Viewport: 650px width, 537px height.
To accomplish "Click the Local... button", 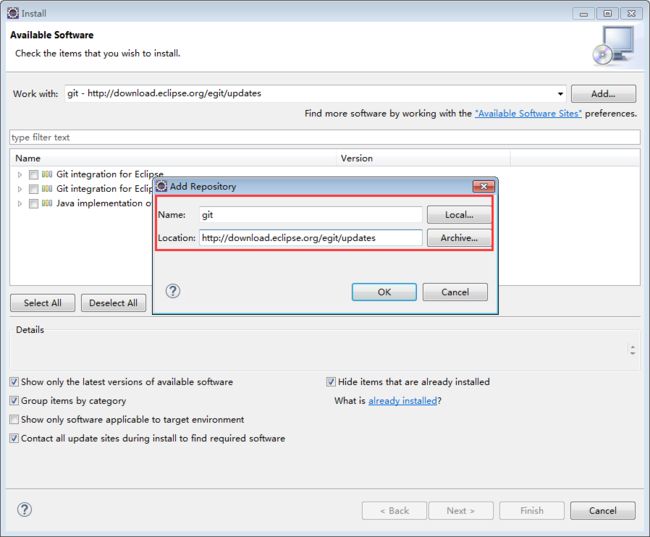I will 459,215.
